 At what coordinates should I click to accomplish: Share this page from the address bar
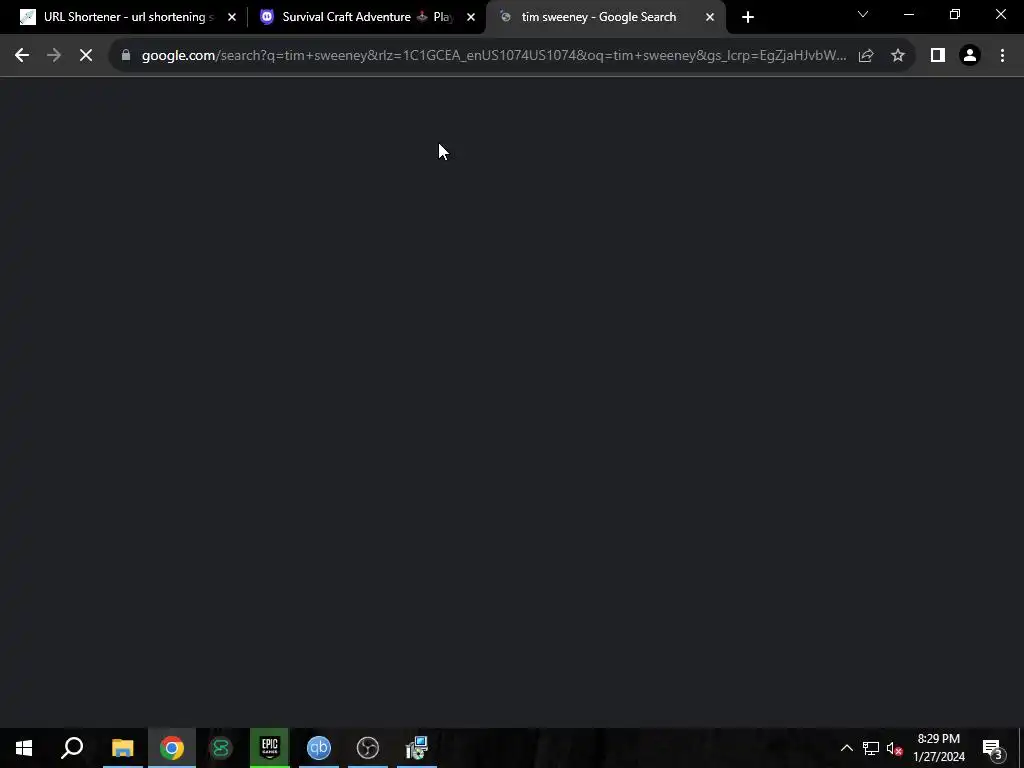click(866, 56)
